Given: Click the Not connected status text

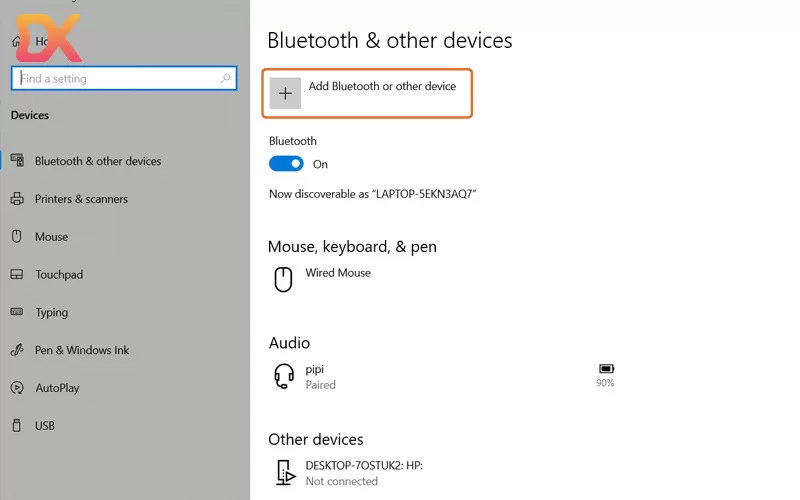Looking at the screenshot, I should [341, 481].
